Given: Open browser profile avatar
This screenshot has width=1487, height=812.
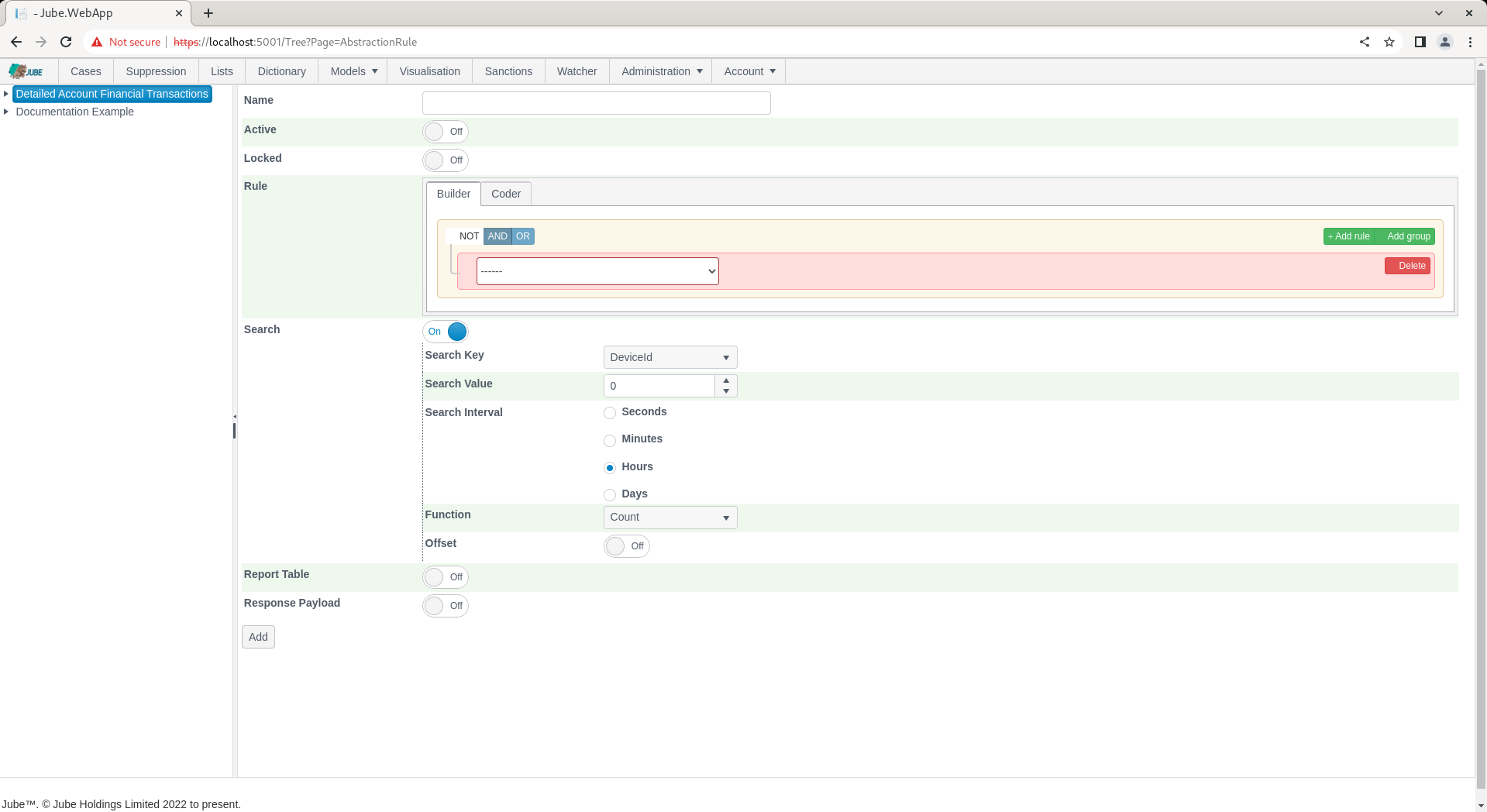Looking at the screenshot, I should point(1445,42).
